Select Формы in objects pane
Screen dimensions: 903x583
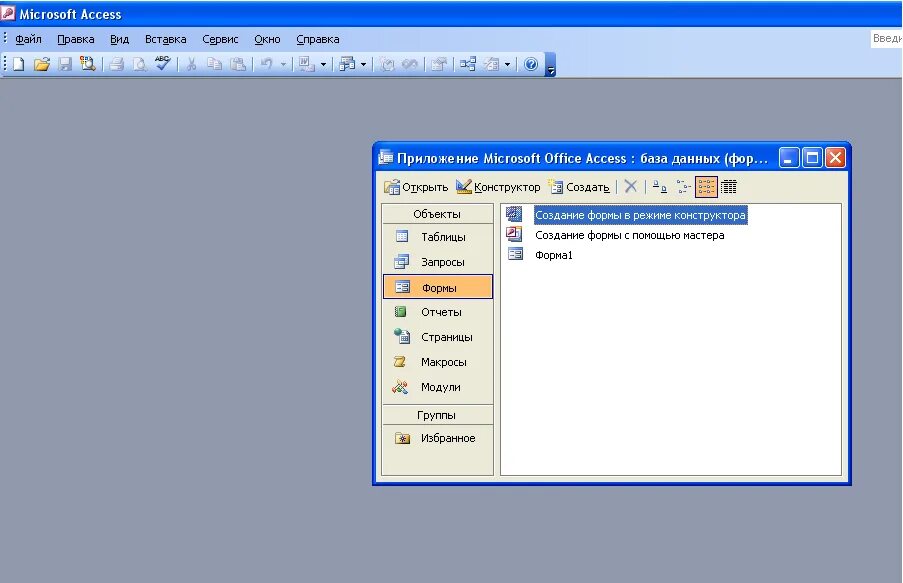pos(438,287)
